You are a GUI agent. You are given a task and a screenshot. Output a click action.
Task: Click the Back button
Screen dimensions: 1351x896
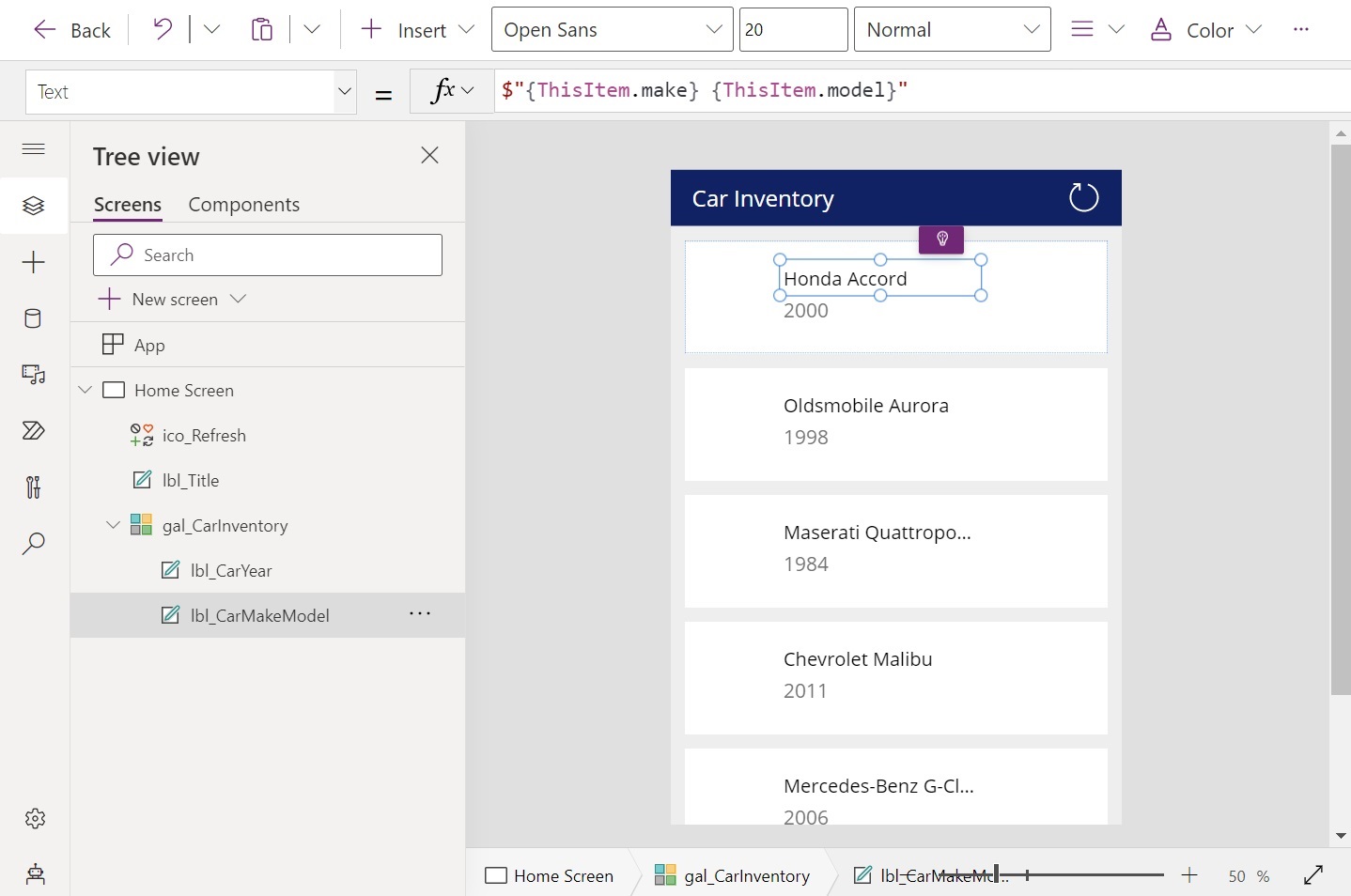[72, 30]
